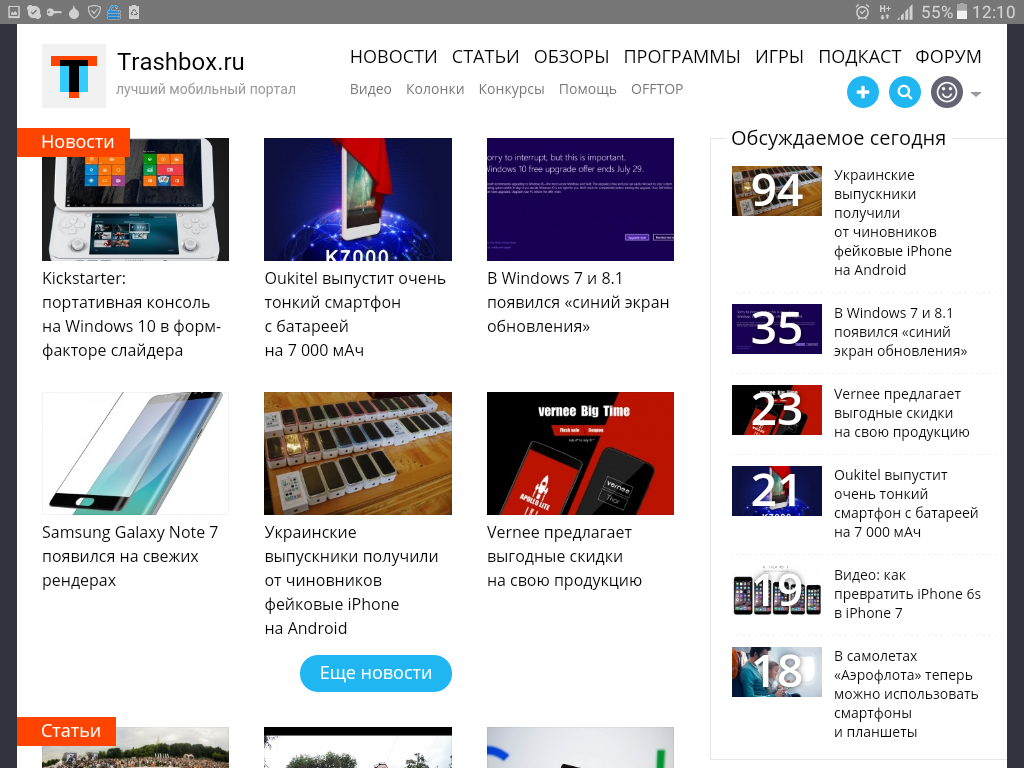This screenshot has height=768, width=1024.
Task: Open the ПРОГРАММЫ menu item
Action: (682, 57)
